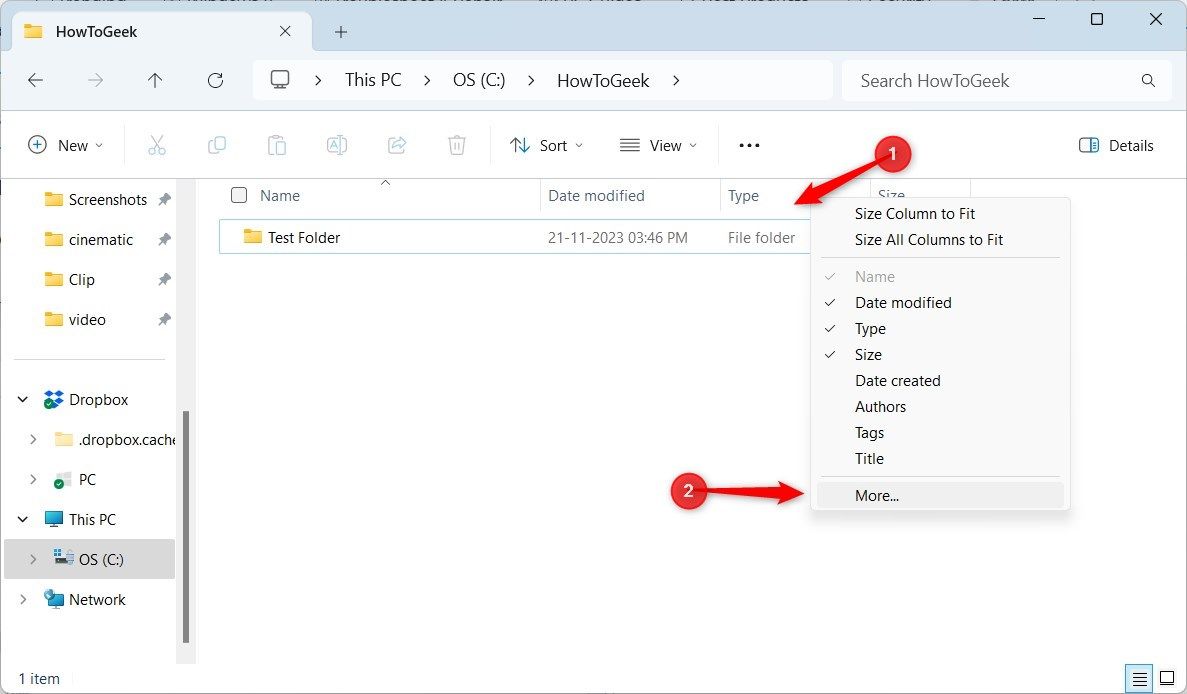
Task: Click the Rename icon in toolbar
Action: [337, 145]
